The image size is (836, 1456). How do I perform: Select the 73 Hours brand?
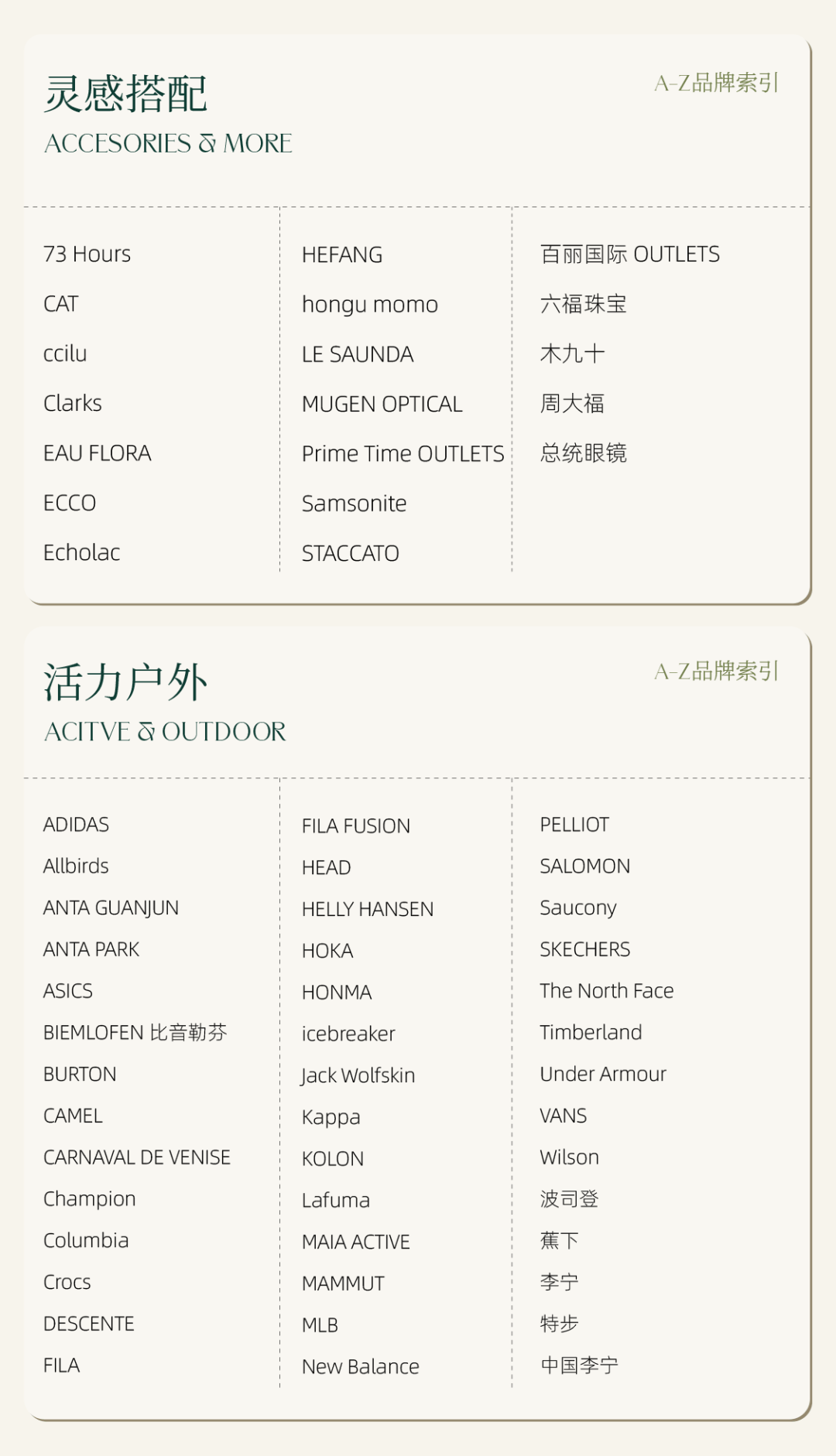(87, 254)
